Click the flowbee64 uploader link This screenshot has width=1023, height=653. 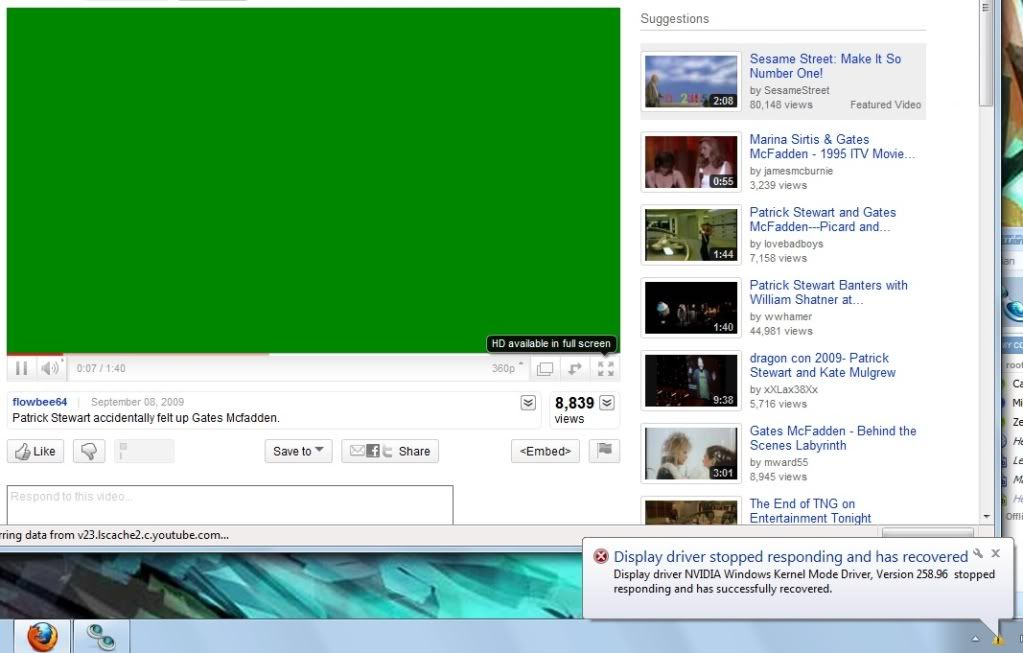point(40,402)
